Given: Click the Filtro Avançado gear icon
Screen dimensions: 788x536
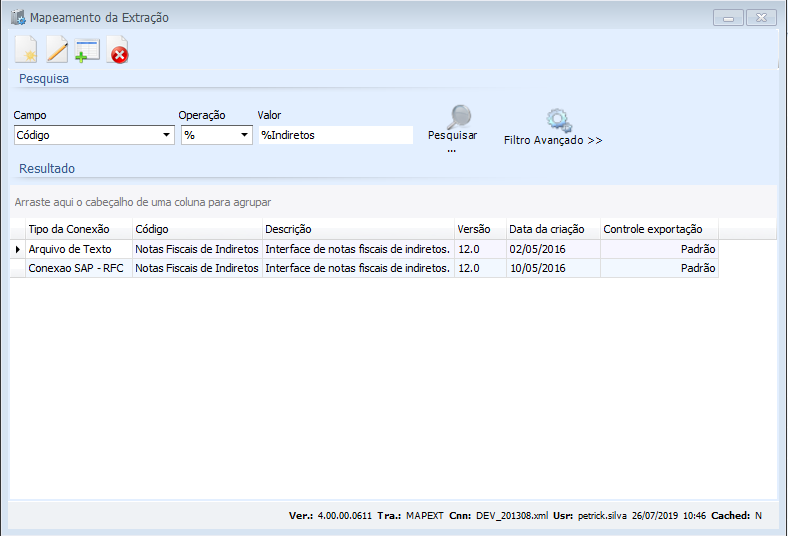Looking at the screenshot, I should tap(559, 120).
